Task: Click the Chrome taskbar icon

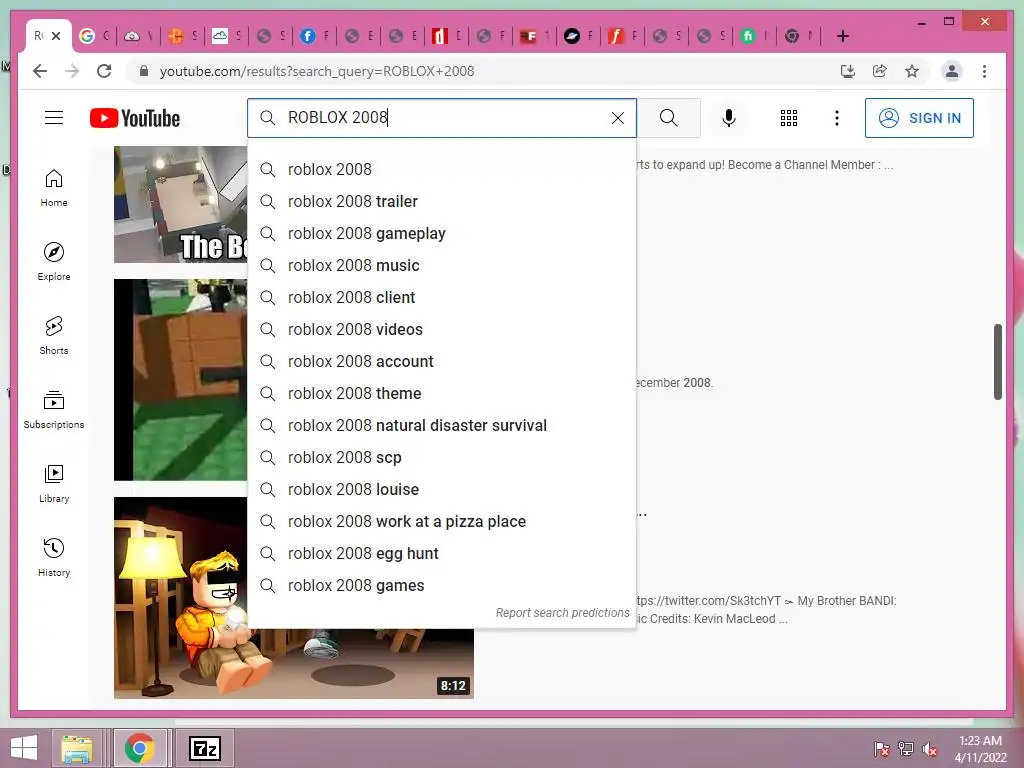Action: pos(139,748)
